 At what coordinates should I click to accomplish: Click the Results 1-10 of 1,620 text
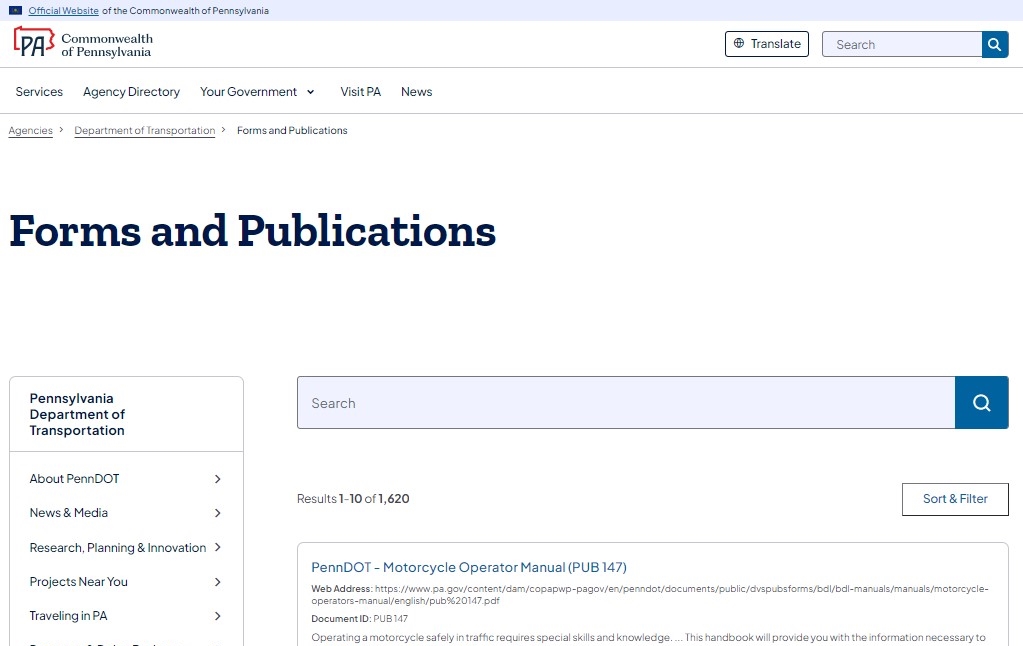pos(353,499)
